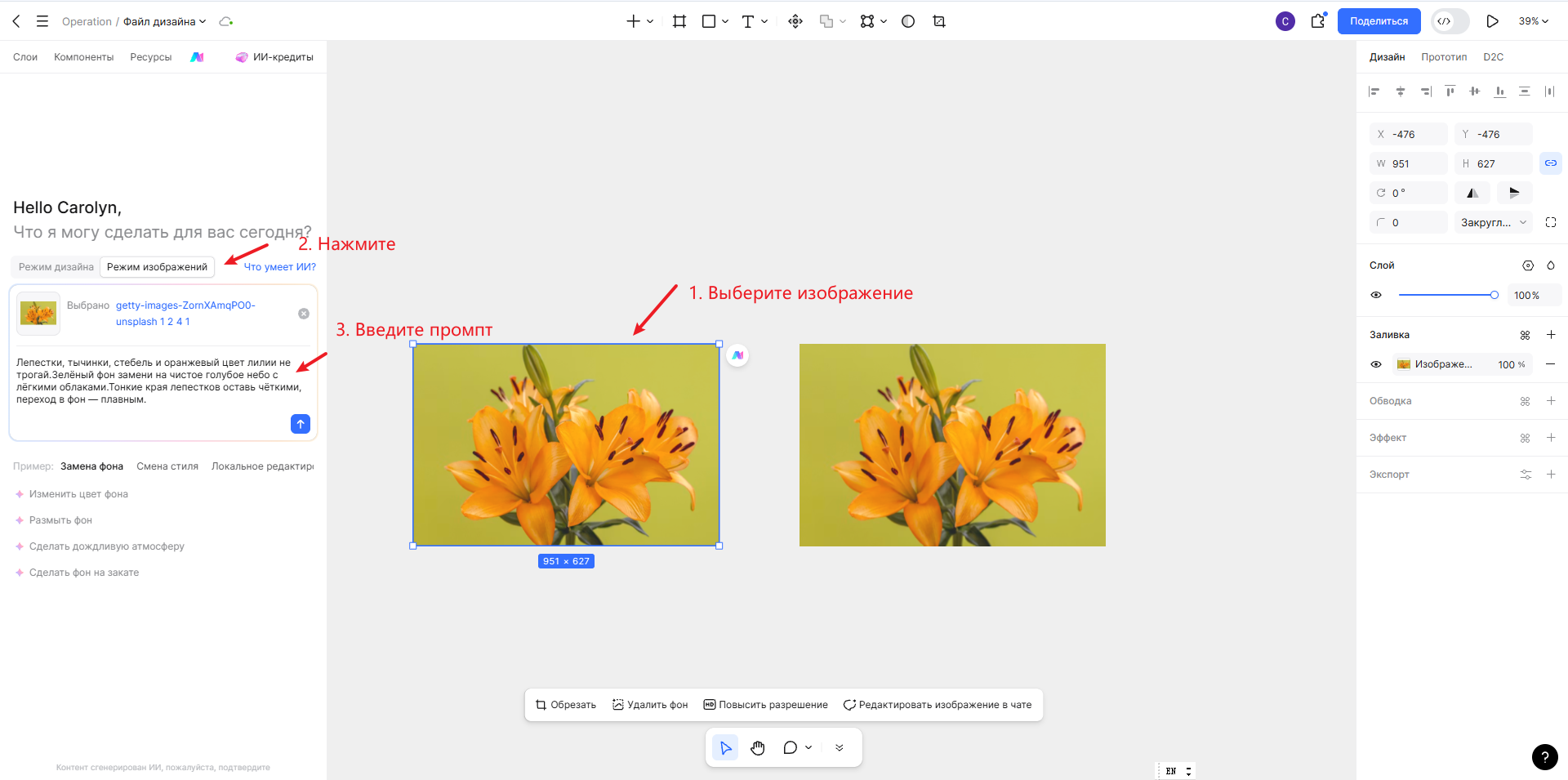Adjust the layer opacity slider

(x=1446, y=295)
